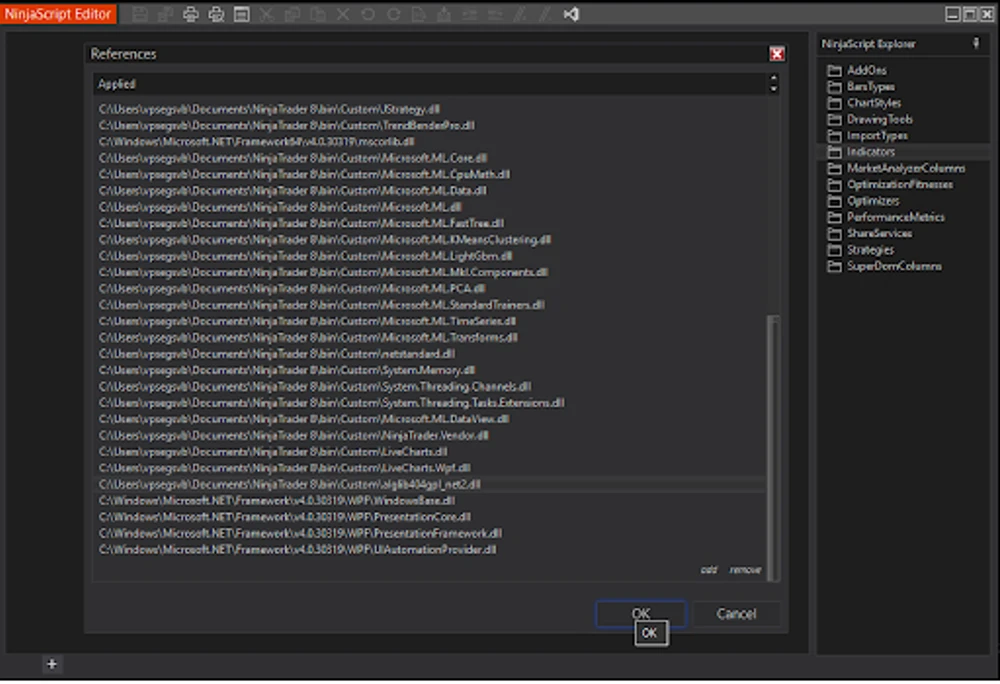Expand the Strategies folder
This screenshot has width=1000, height=684.
(861, 250)
